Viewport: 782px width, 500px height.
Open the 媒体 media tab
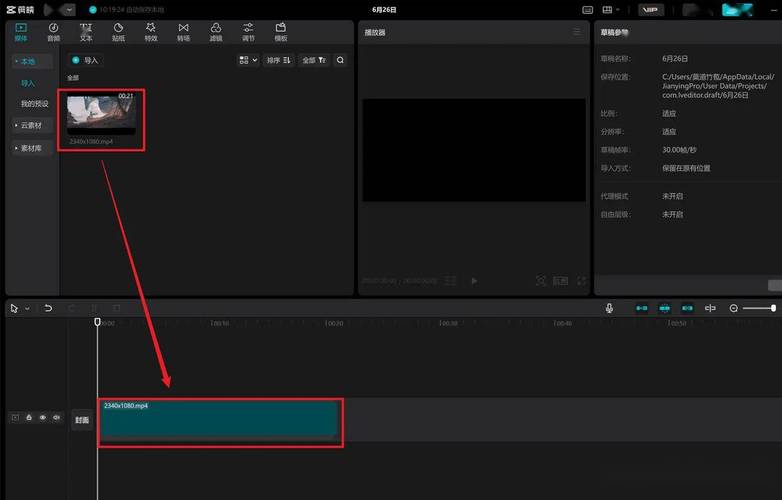point(21,32)
